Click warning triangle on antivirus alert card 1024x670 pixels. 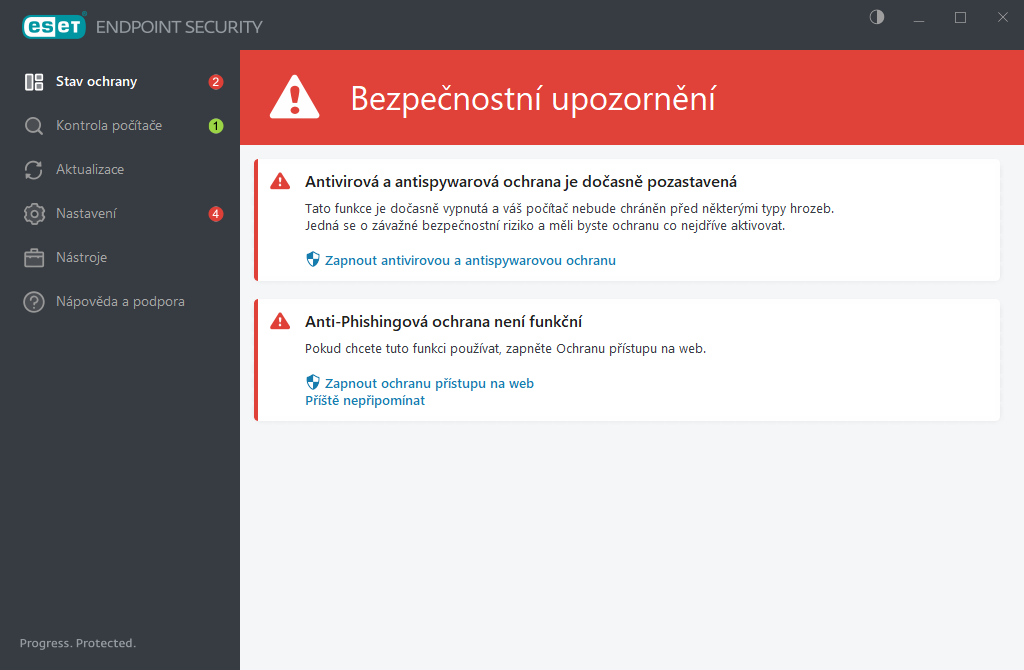click(280, 182)
